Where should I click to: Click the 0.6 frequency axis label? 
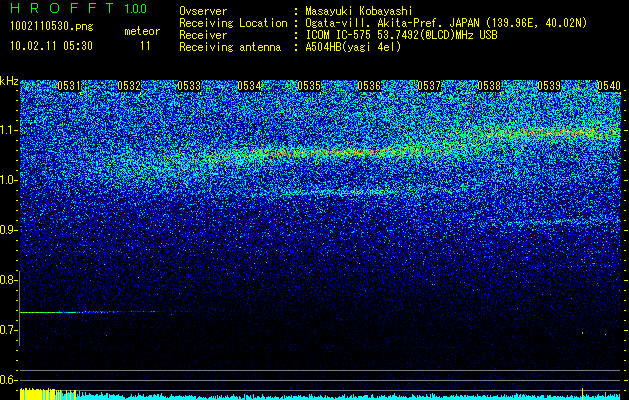coord(7,380)
